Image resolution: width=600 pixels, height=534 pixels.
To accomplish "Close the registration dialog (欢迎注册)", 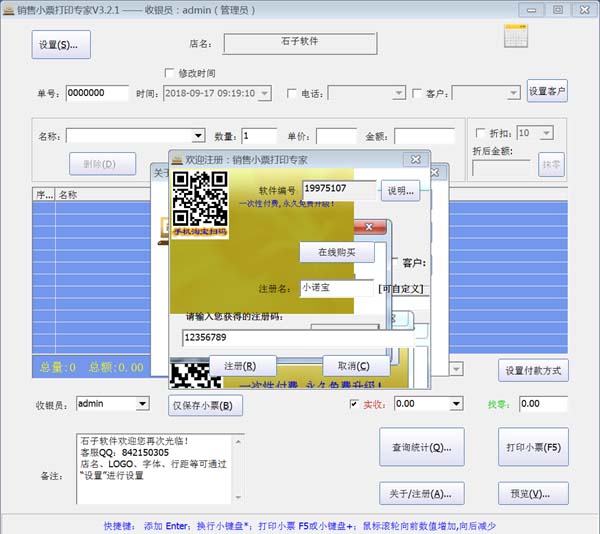I will point(416,160).
